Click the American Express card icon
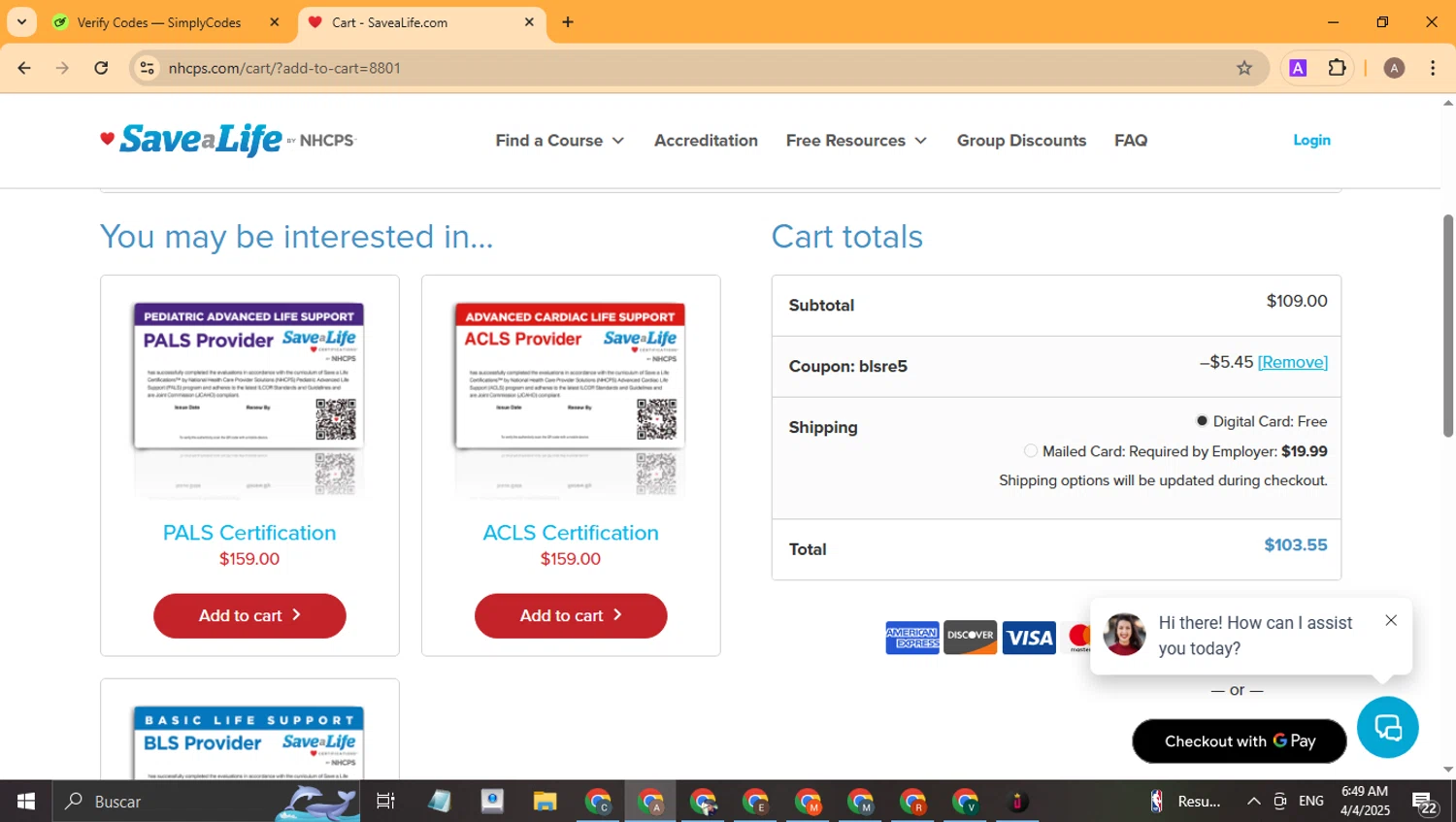Viewport: 1456px width, 822px height. 912,638
